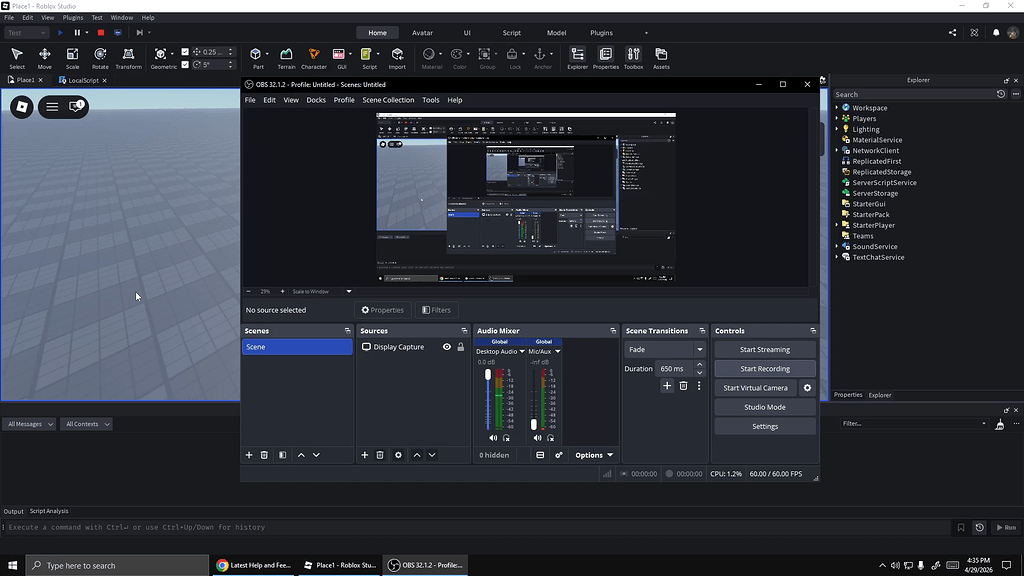The height and width of the screenshot is (576, 1024).
Task: Open the Audio Mixer Options dropdown
Action: pyautogui.click(x=594, y=455)
